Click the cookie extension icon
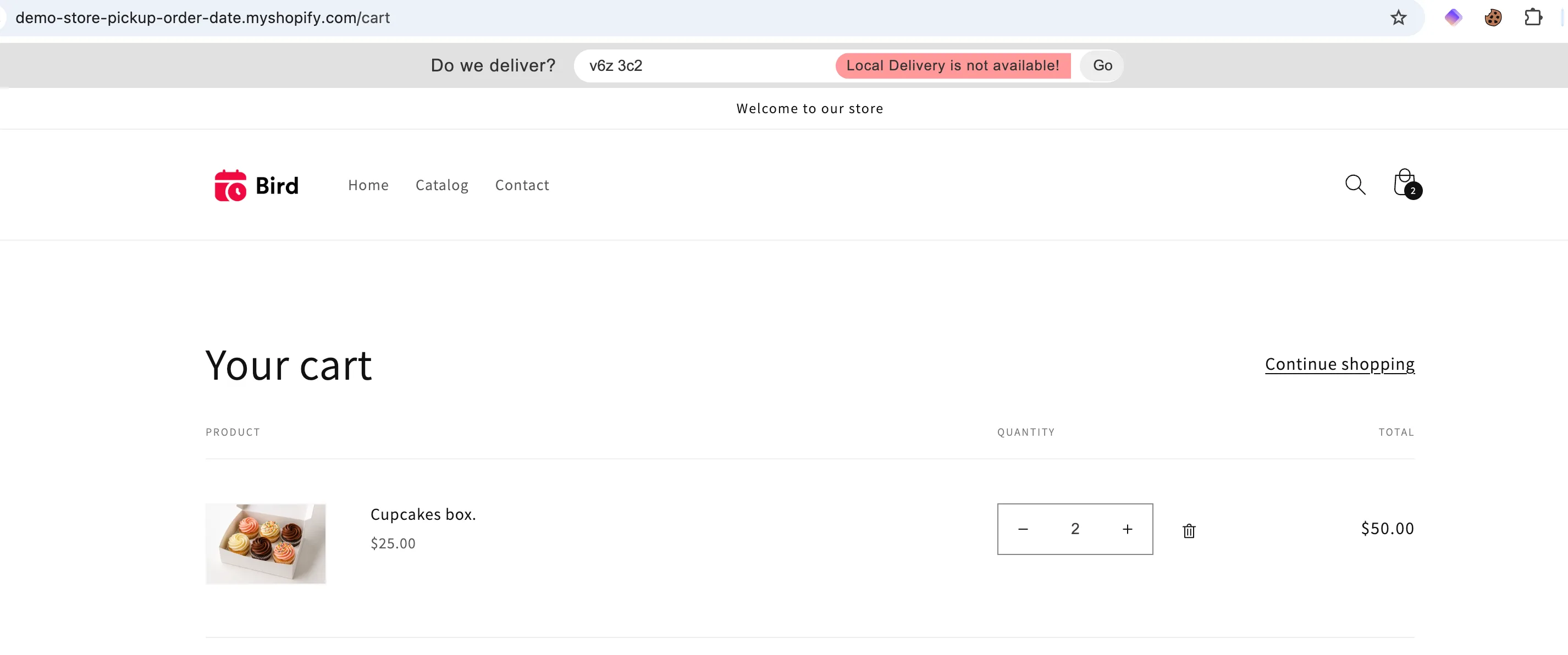Image resolution: width=1568 pixels, height=655 pixels. (1493, 18)
